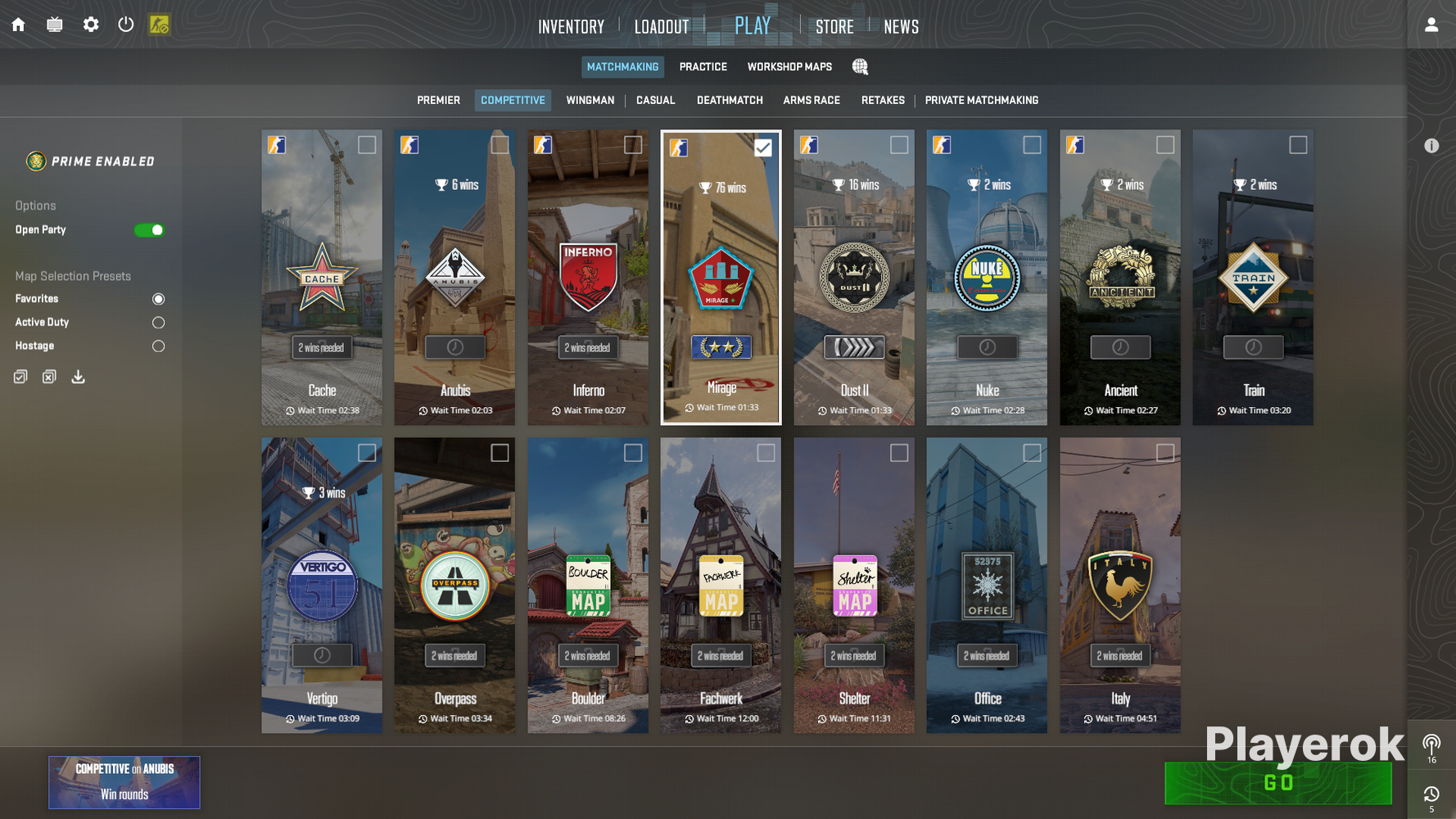The width and height of the screenshot is (1456, 819).
Task: Open the Loadout menu
Action: [662, 26]
